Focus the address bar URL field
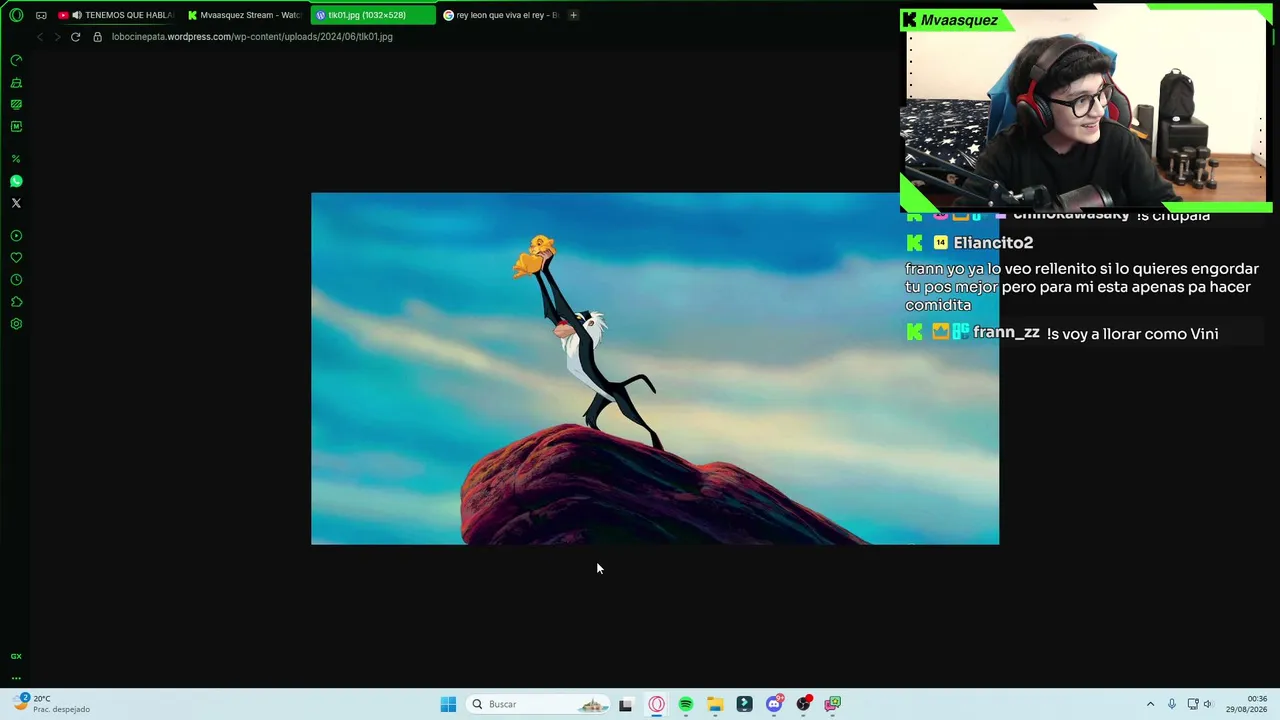The height and width of the screenshot is (720, 1280). coord(252,37)
